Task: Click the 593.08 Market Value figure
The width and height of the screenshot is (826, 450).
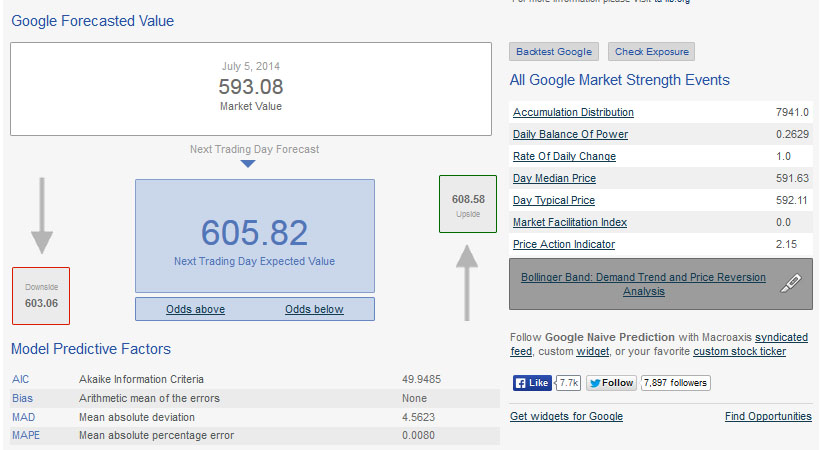Action: pos(251,87)
